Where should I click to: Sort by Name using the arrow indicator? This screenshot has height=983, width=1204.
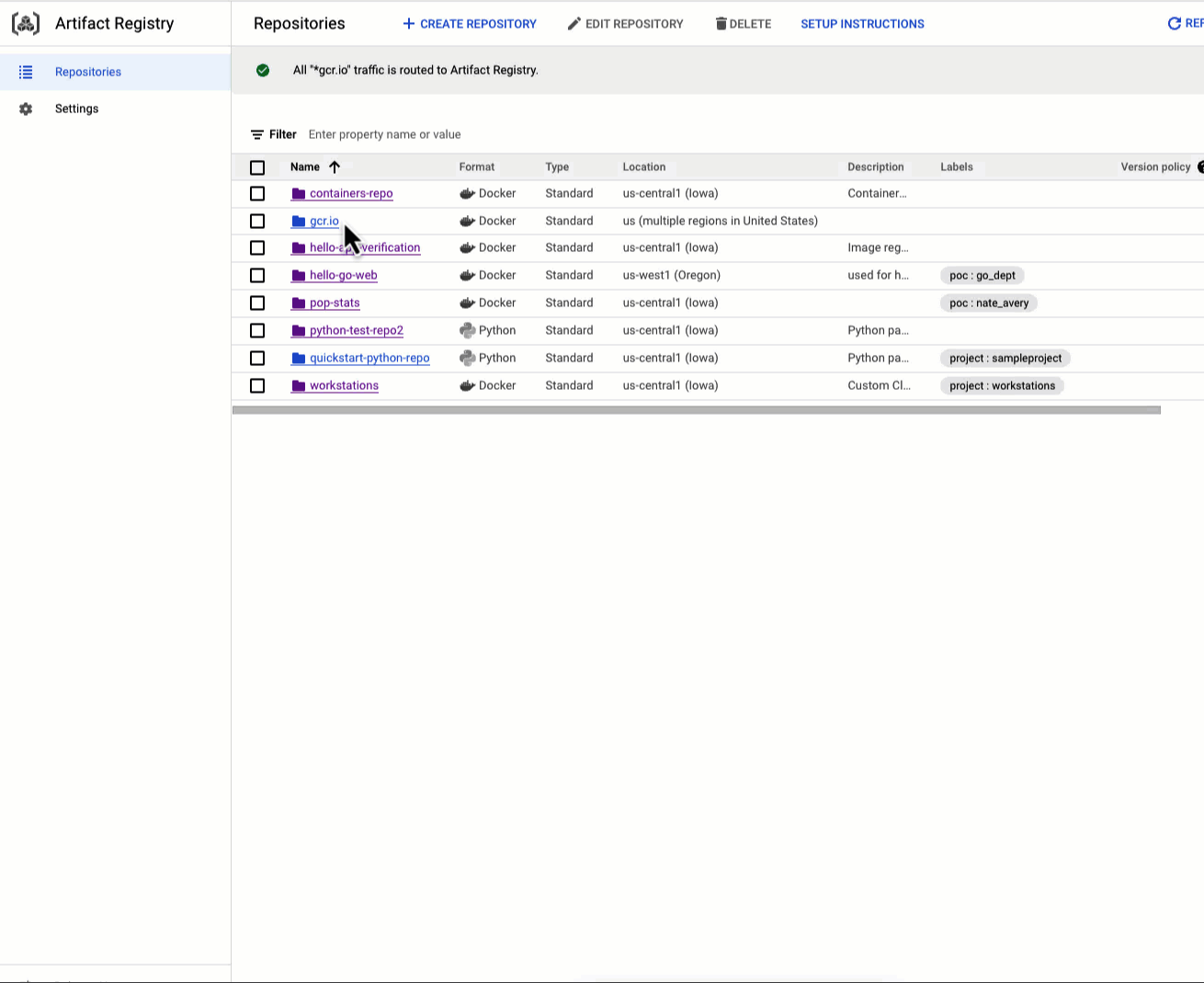335,167
